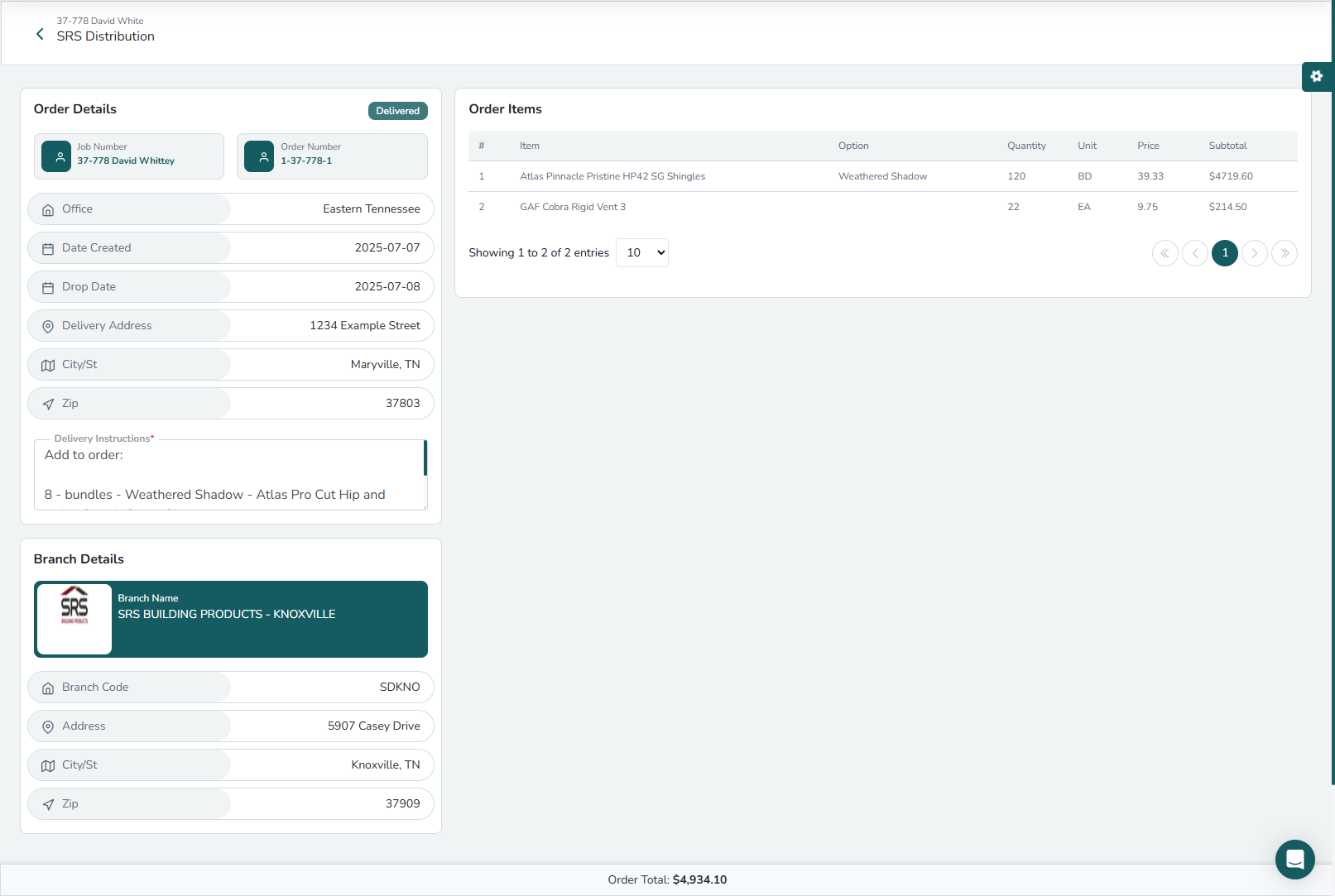Viewport: 1335px width, 896px height.
Task: Click the Delivery Instructions scrollbar
Action: click(425, 458)
